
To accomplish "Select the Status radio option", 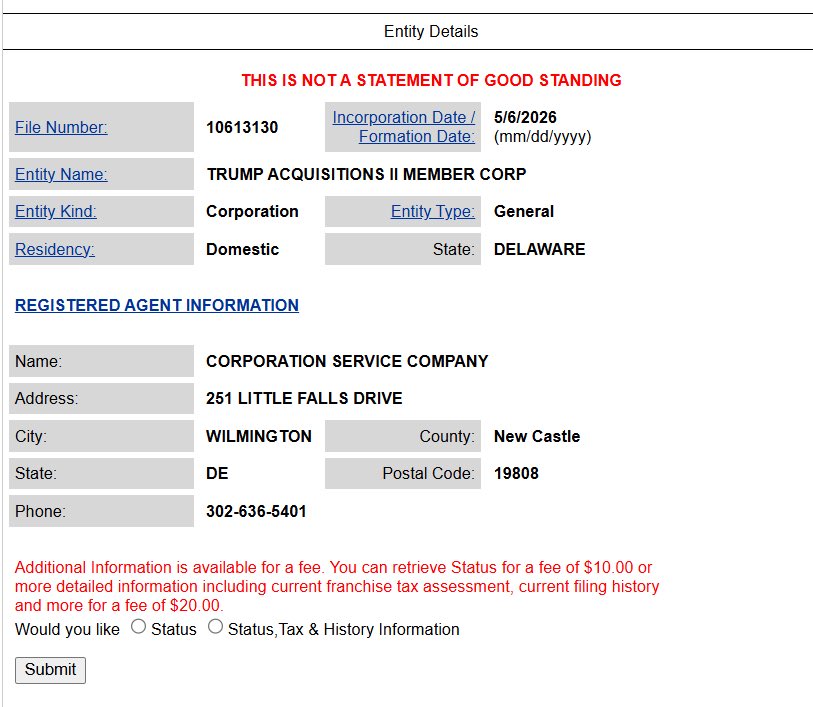I will point(138,627).
